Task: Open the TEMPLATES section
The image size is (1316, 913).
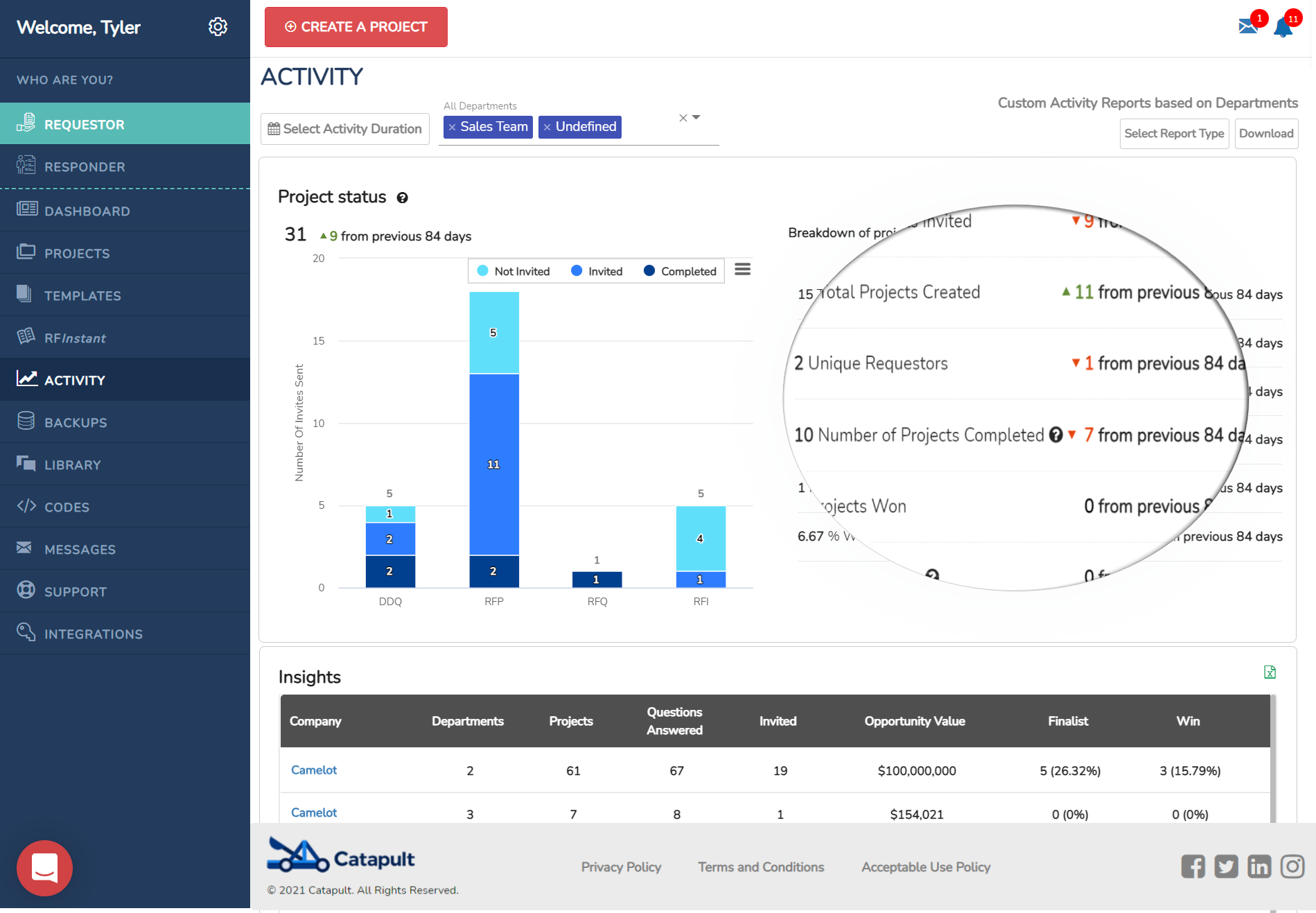Action: click(x=83, y=295)
